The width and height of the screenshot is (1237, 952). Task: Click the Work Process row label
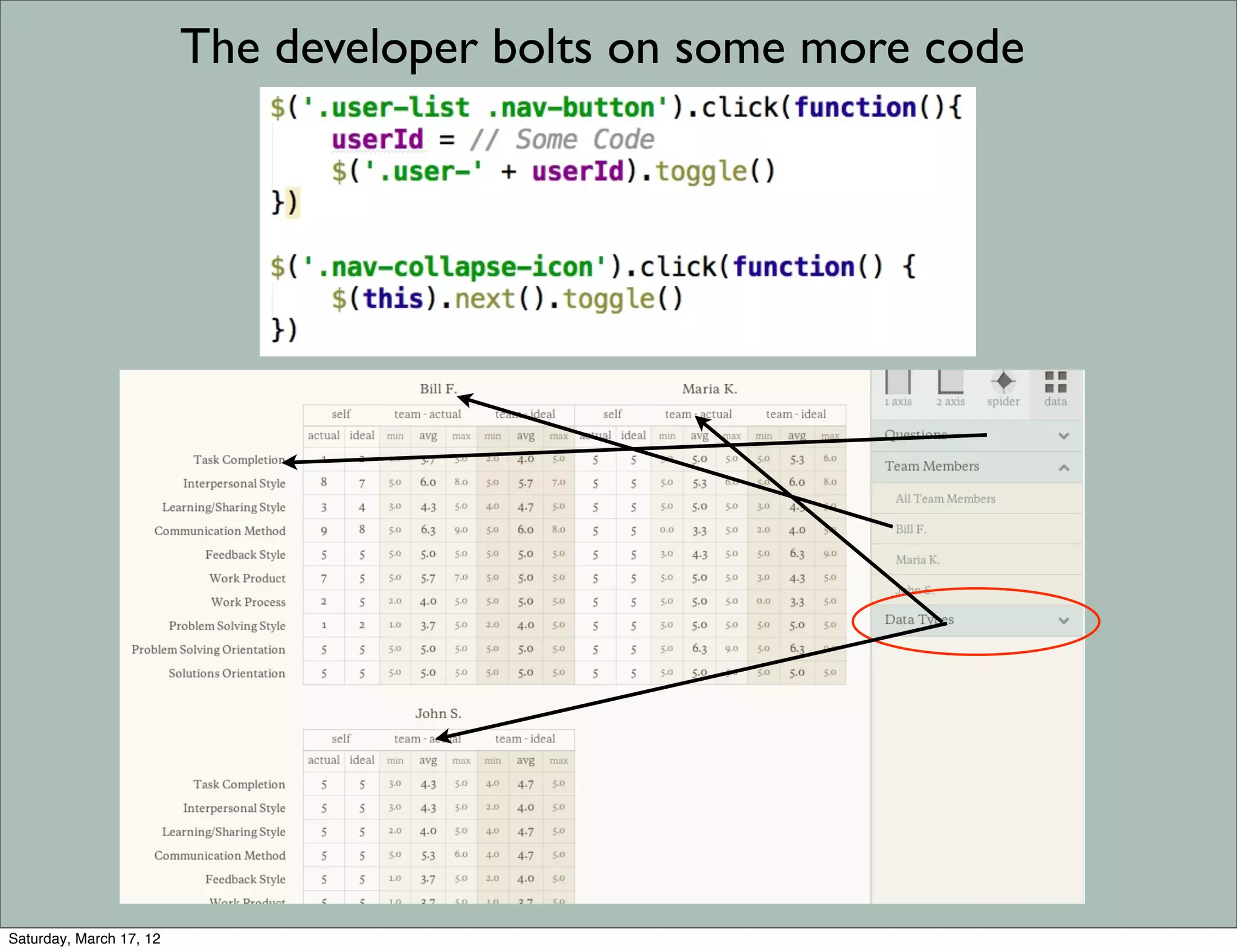click(x=248, y=602)
